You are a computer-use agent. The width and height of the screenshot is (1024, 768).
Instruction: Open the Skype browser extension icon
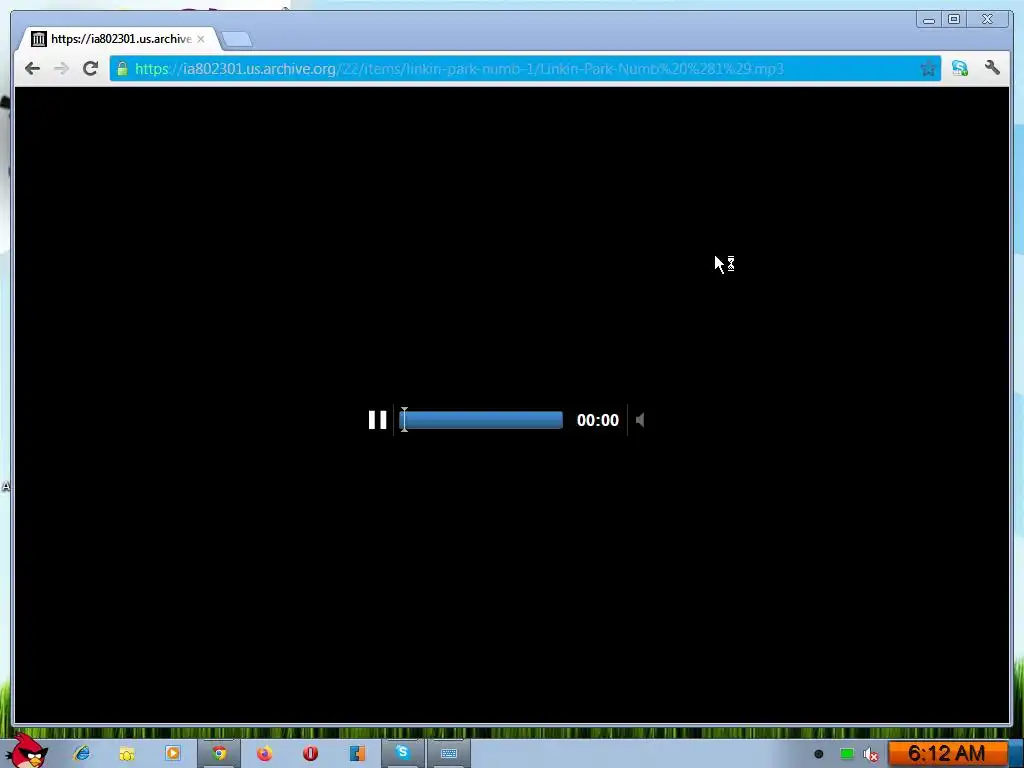click(x=960, y=68)
